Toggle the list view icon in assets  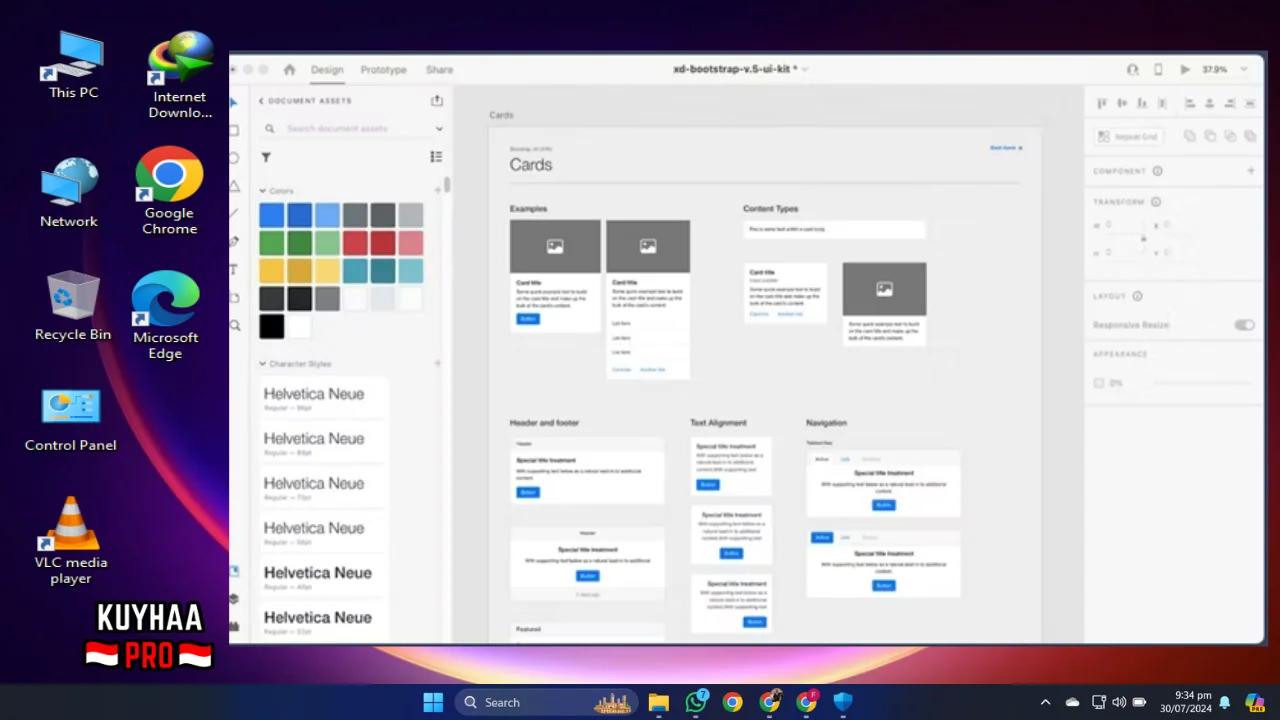click(x=436, y=157)
